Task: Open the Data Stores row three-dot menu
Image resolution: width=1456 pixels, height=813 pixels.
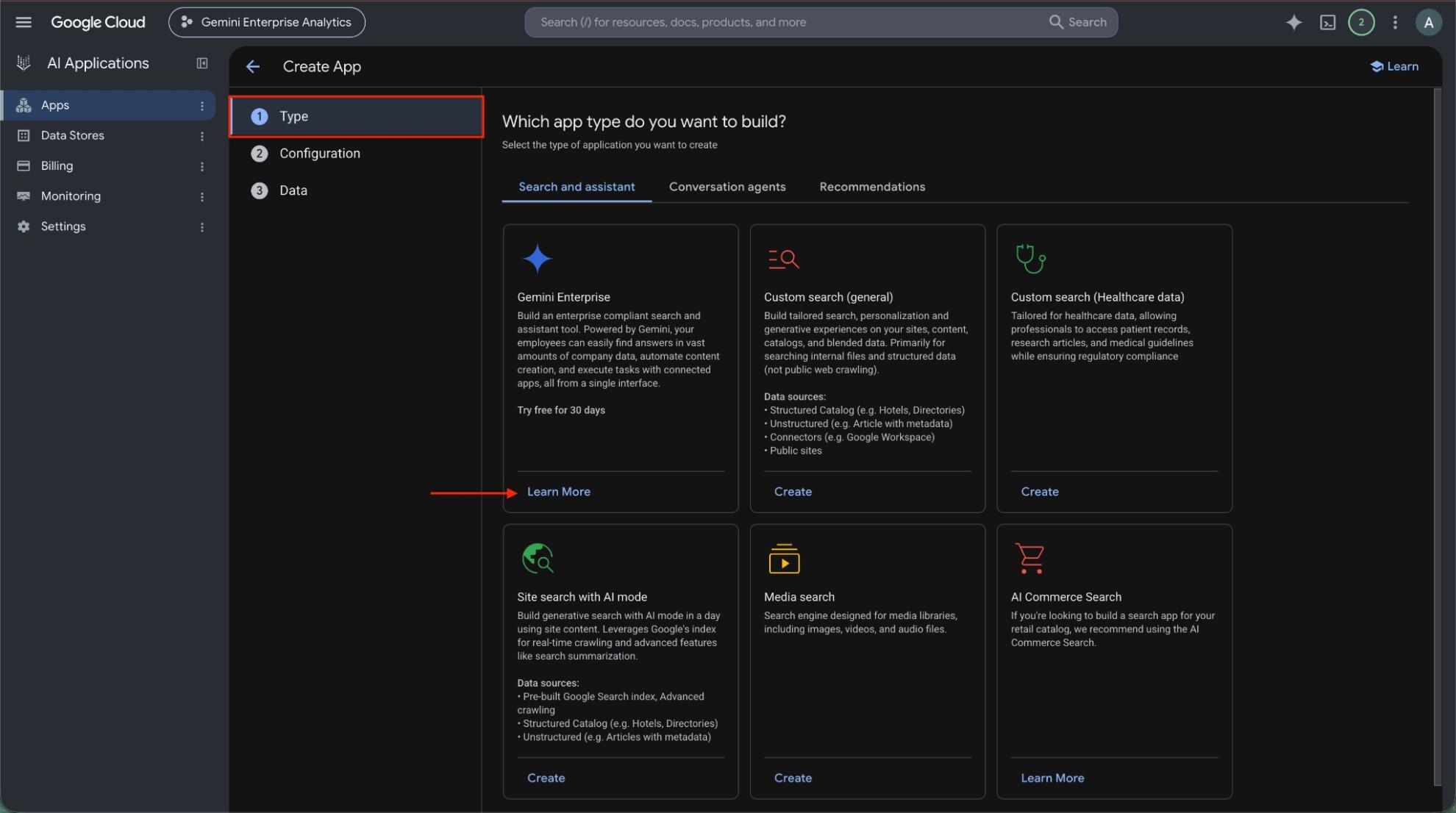Action: pyautogui.click(x=202, y=136)
